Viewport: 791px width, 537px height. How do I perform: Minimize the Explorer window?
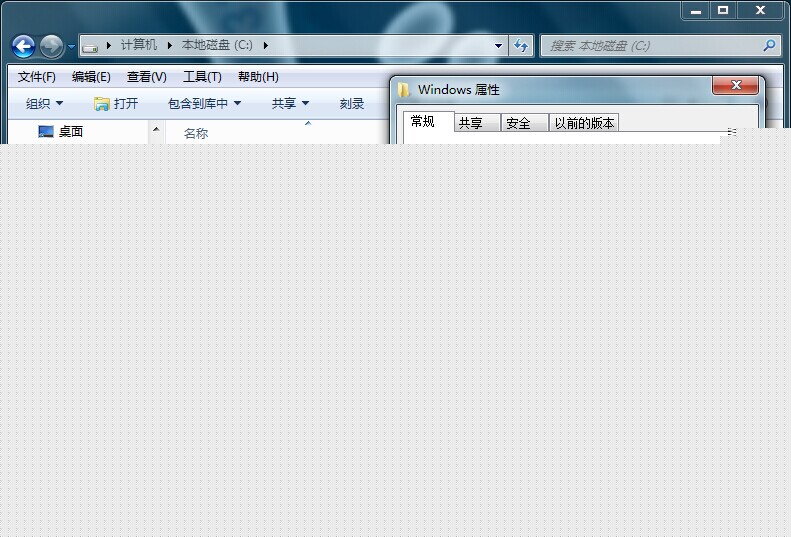(696, 10)
